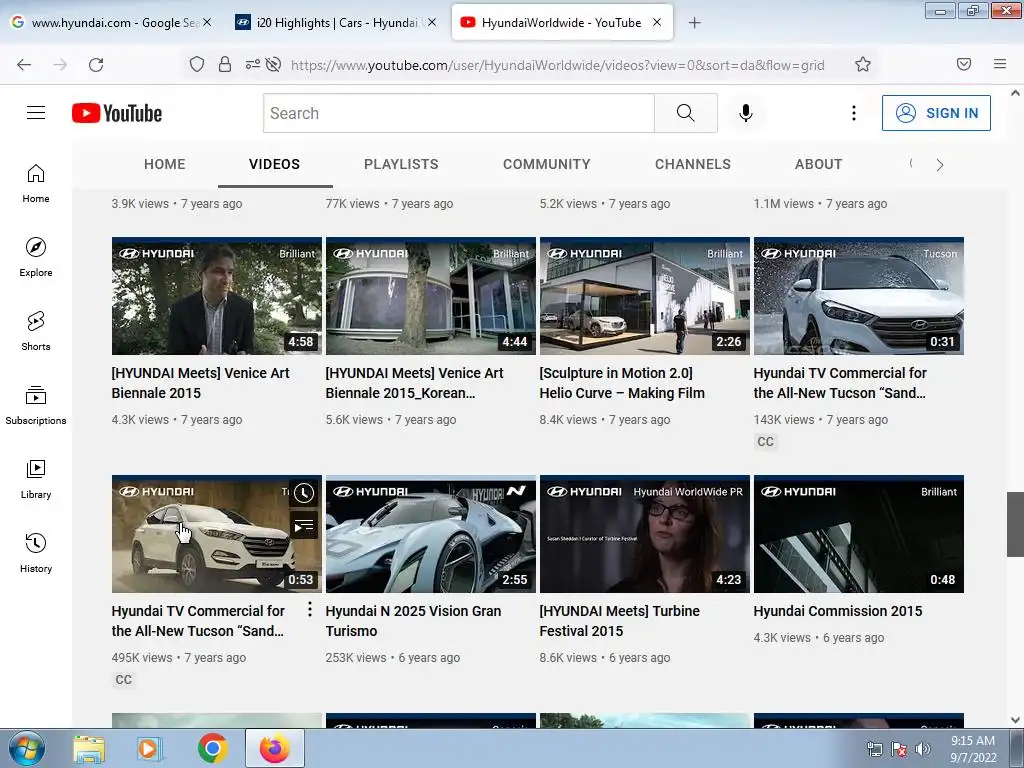
Task: Select the VIDEOS channel tab
Action: click(274, 164)
